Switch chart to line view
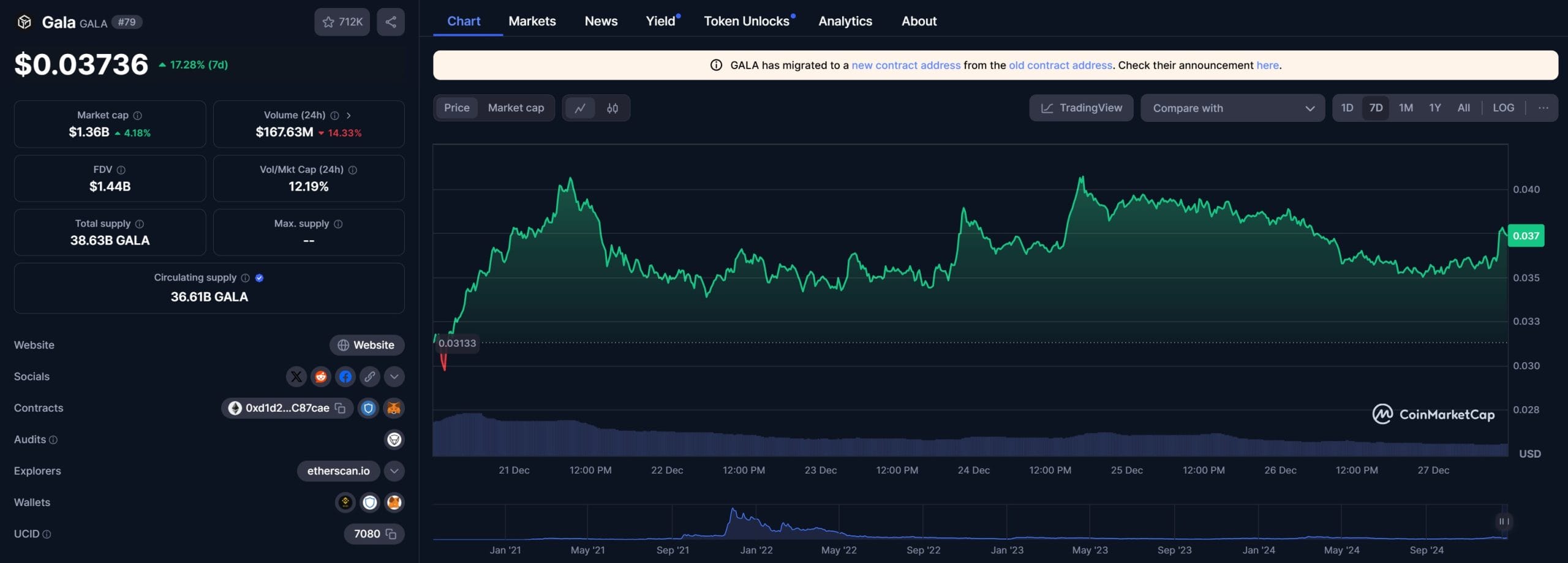 (x=580, y=108)
